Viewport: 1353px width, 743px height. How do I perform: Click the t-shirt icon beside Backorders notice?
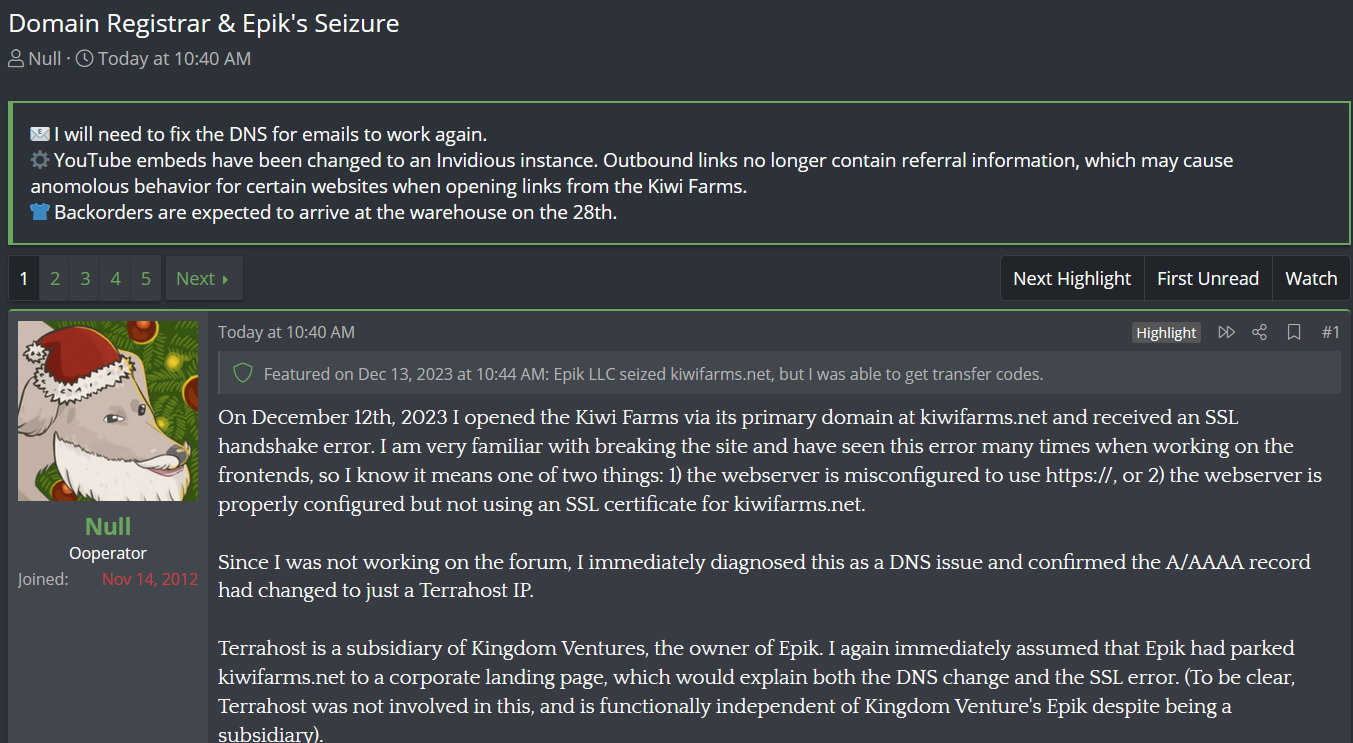click(40, 212)
